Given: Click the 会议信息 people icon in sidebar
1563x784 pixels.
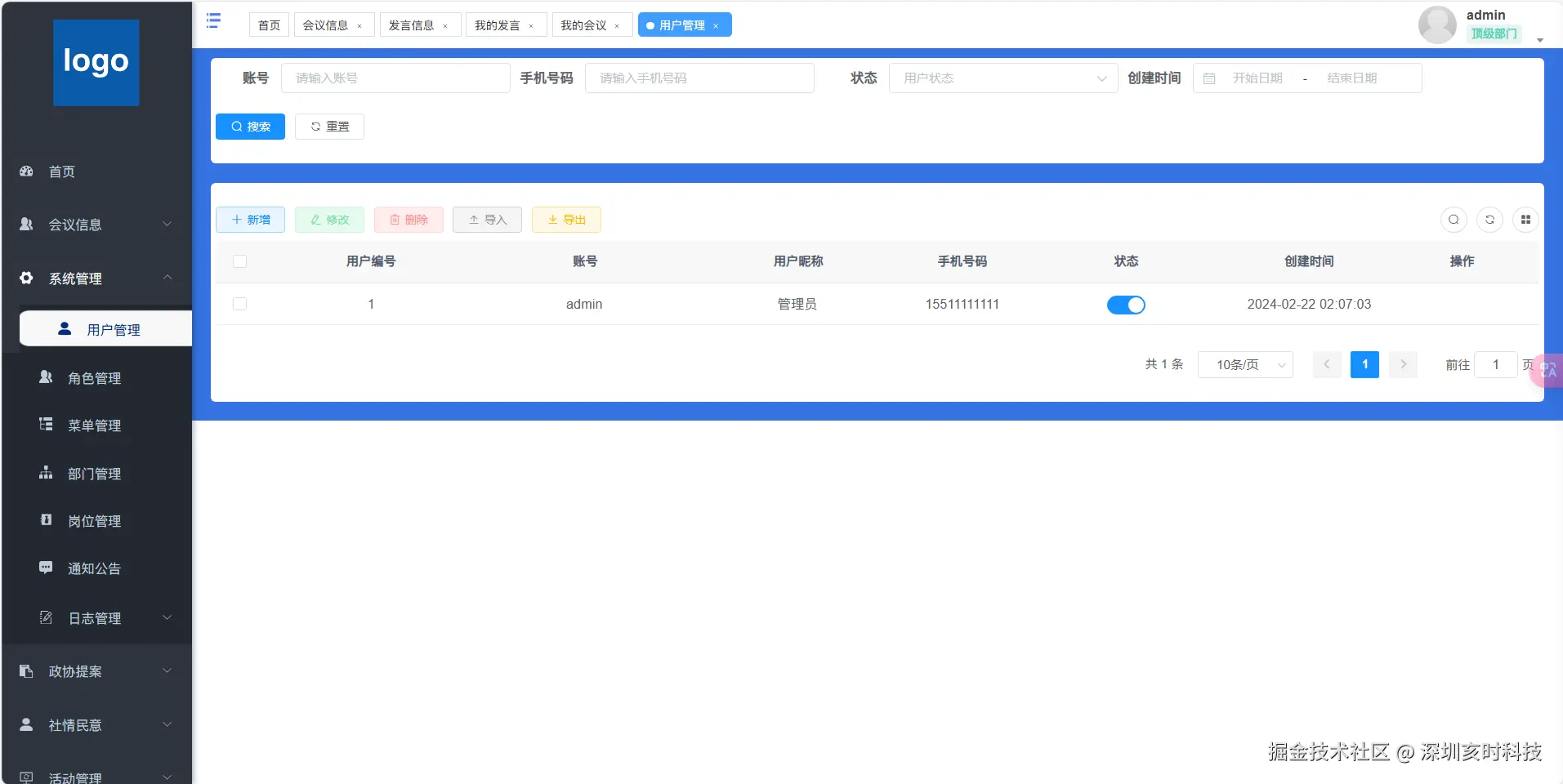Looking at the screenshot, I should (x=26, y=225).
